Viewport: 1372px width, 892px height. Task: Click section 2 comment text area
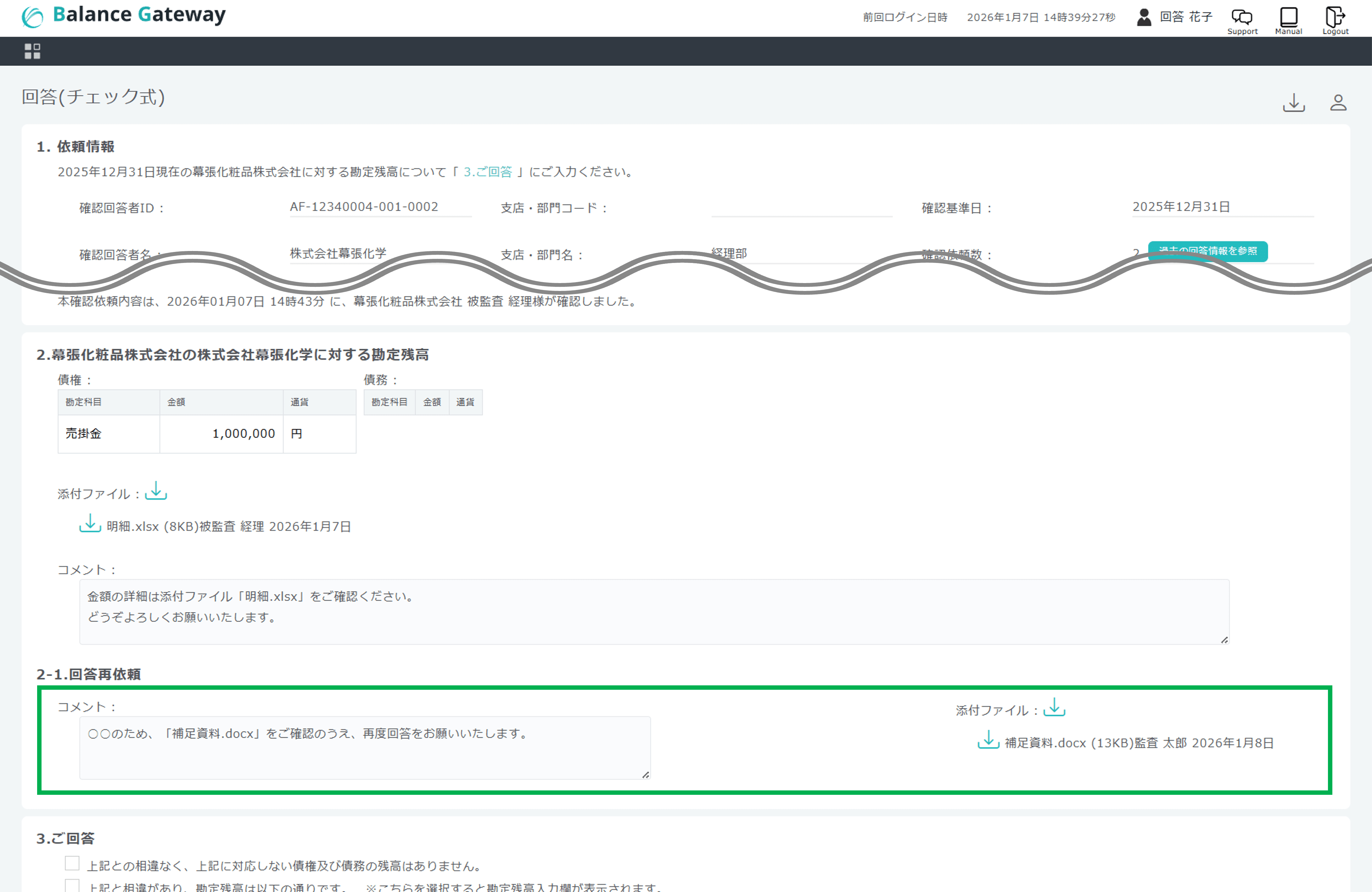click(654, 611)
